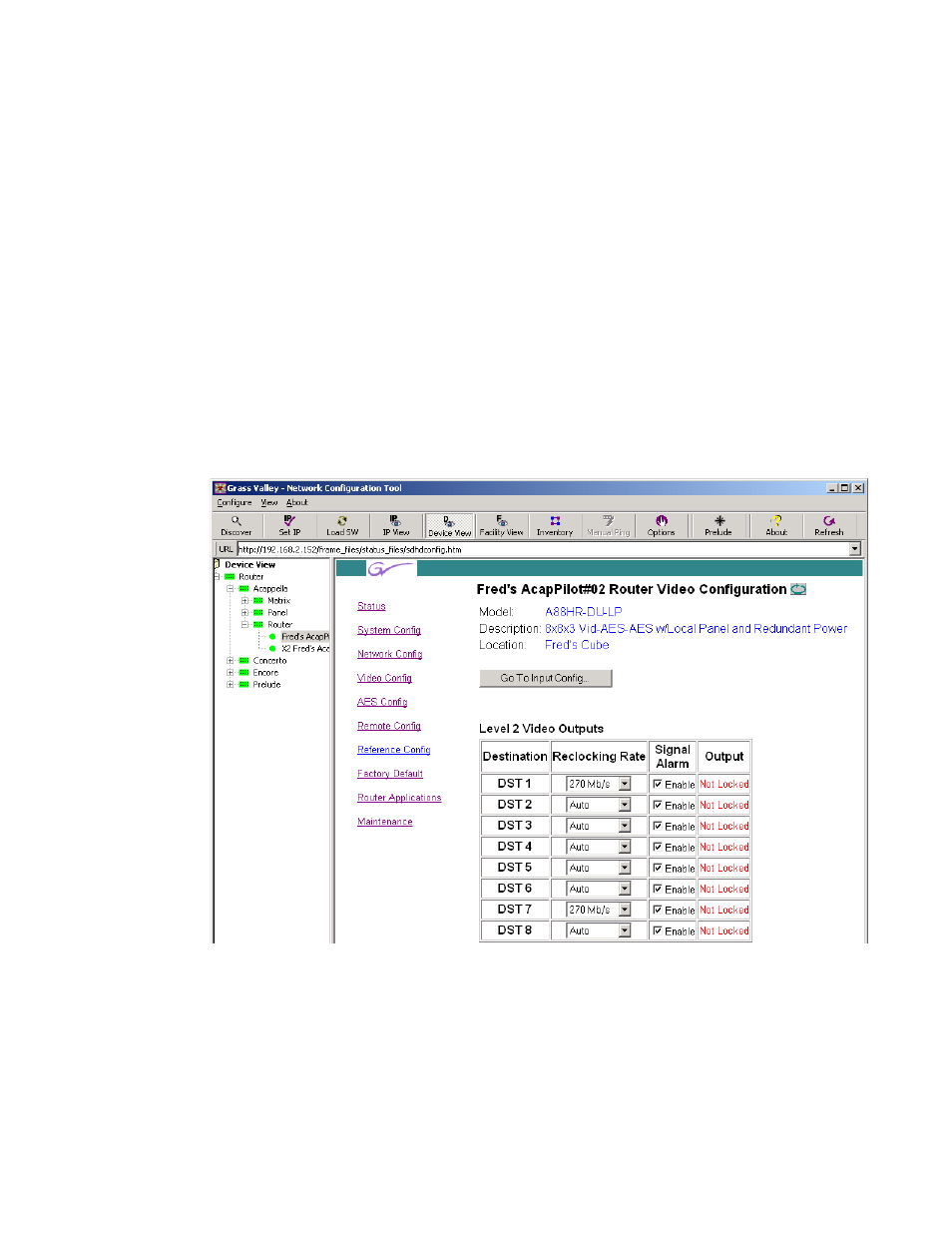Click the Prelude toolbar icon
The height and width of the screenshot is (1233, 952).
(718, 525)
